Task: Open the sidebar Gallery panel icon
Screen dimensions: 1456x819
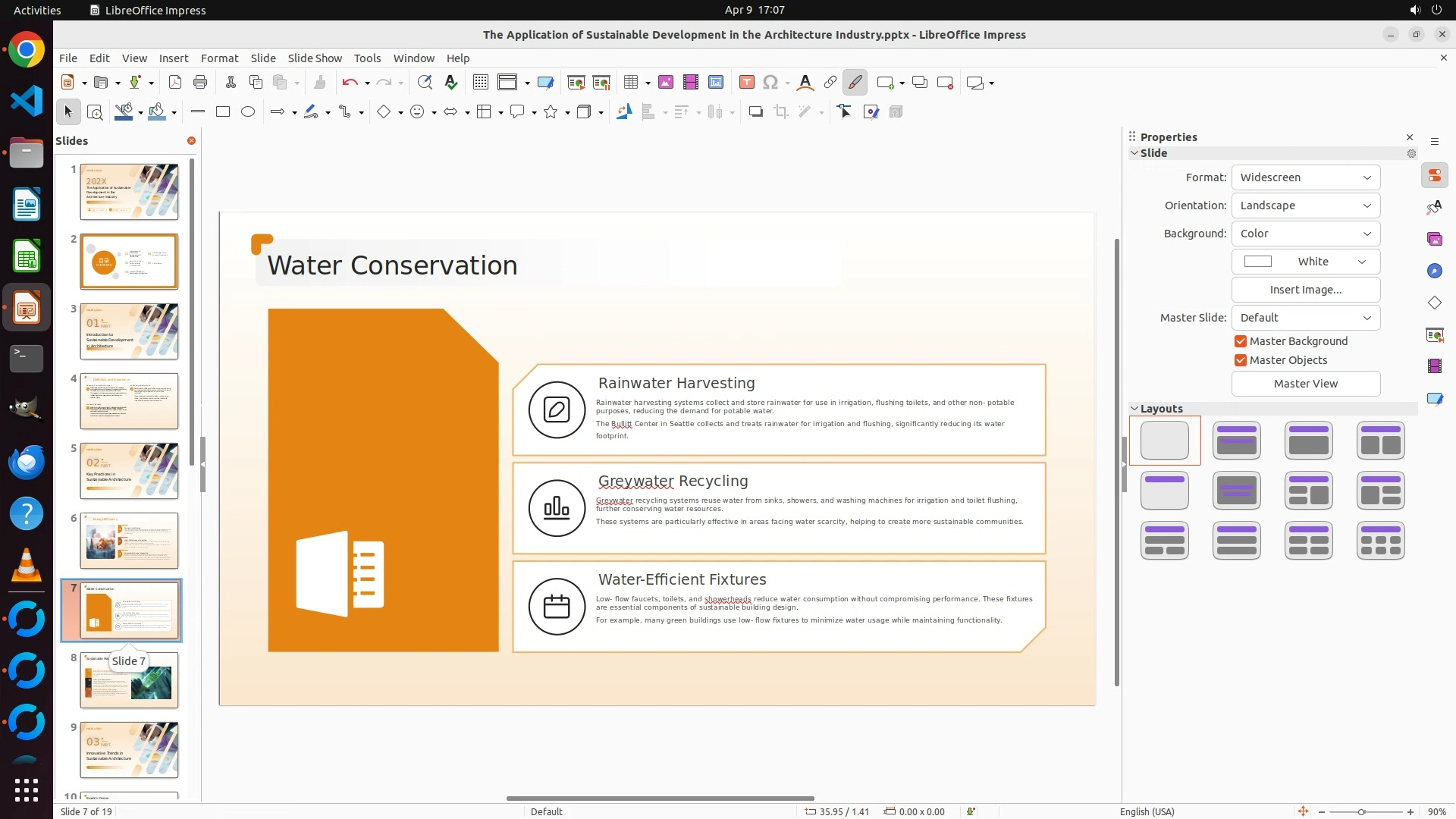Action: (x=1434, y=239)
